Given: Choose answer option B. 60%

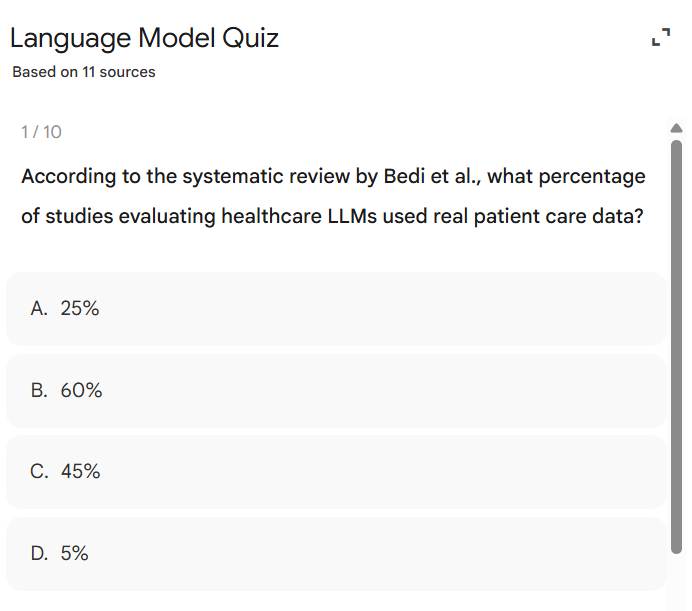Looking at the screenshot, I should pos(336,391).
